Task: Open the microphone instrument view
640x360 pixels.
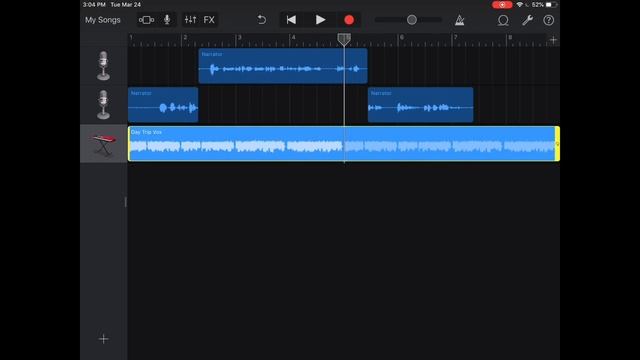Action: pos(167,20)
